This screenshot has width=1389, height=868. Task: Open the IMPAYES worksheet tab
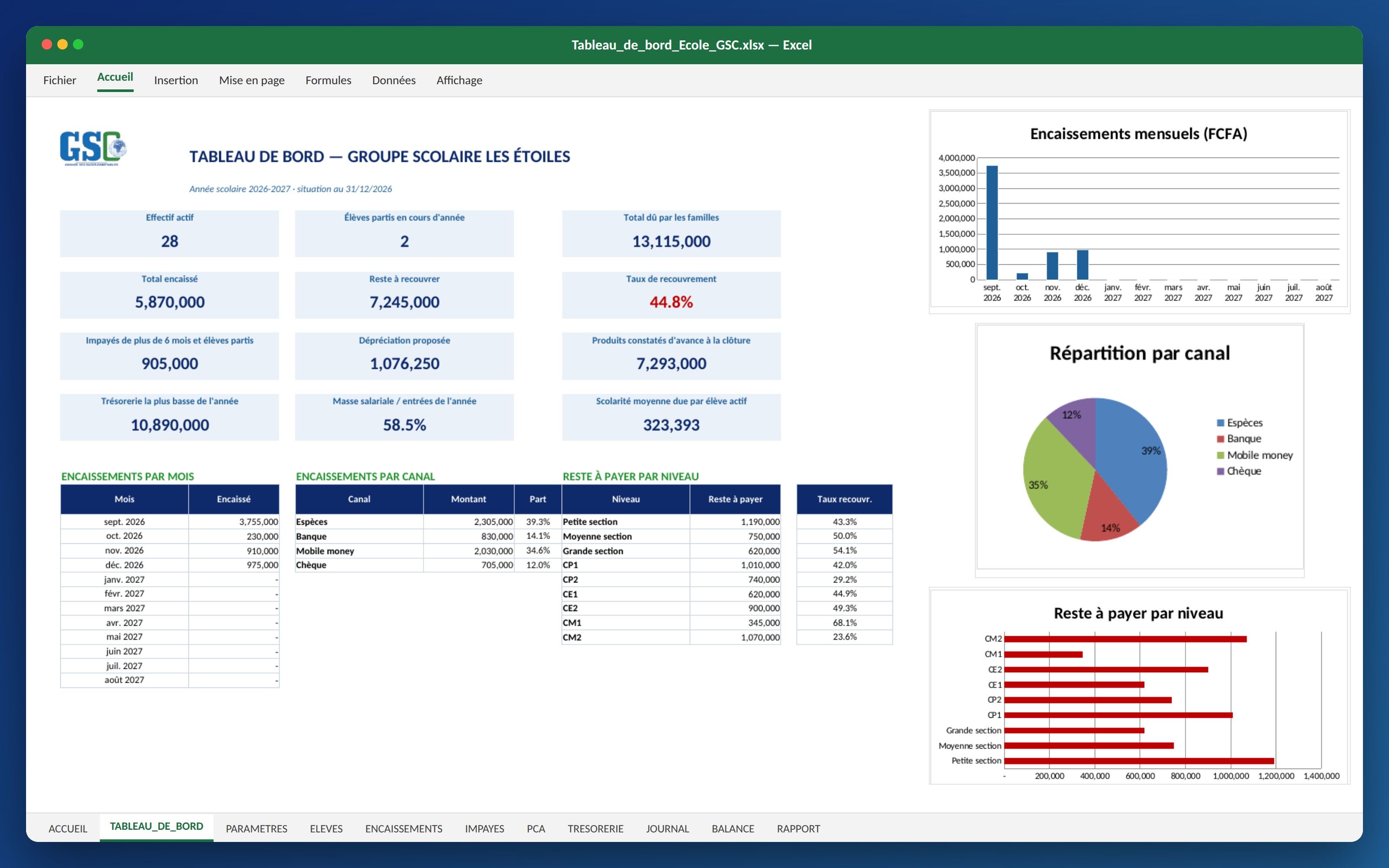[x=484, y=829]
